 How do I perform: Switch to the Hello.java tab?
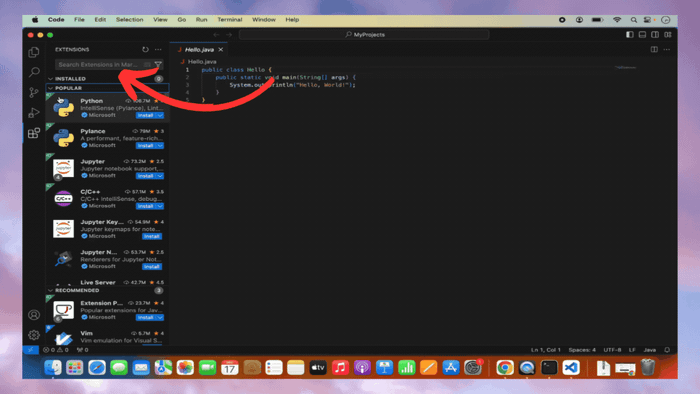pos(200,50)
